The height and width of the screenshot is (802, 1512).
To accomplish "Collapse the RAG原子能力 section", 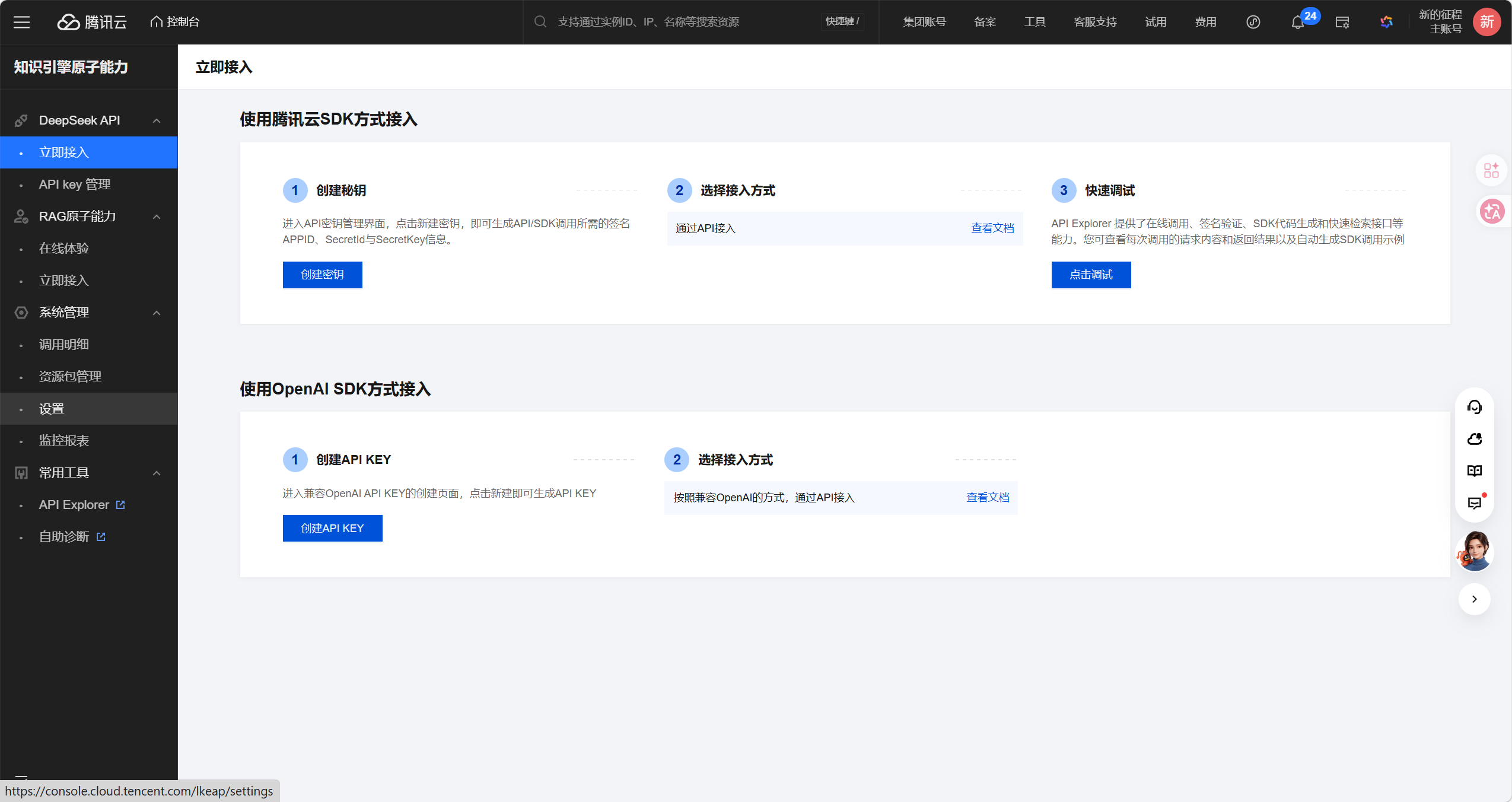I will [157, 217].
